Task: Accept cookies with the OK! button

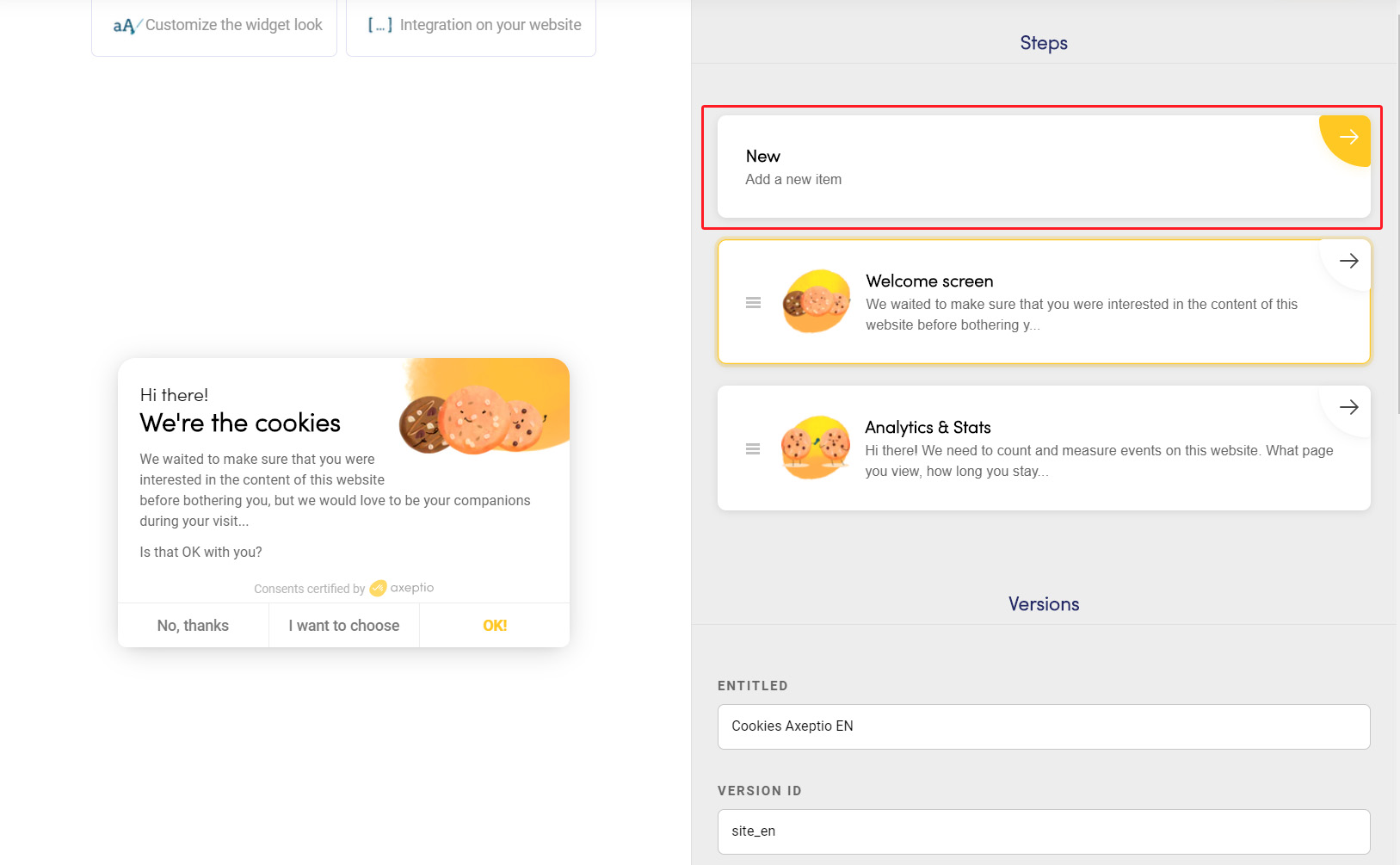Action: click(495, 626)
